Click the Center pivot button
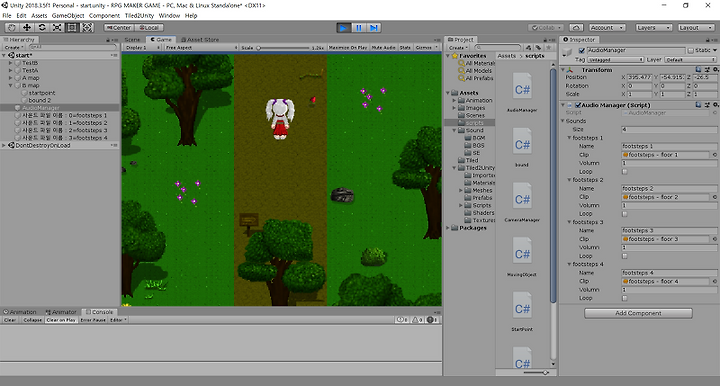Viewport: 720px width, 386px height. [119, 28]
